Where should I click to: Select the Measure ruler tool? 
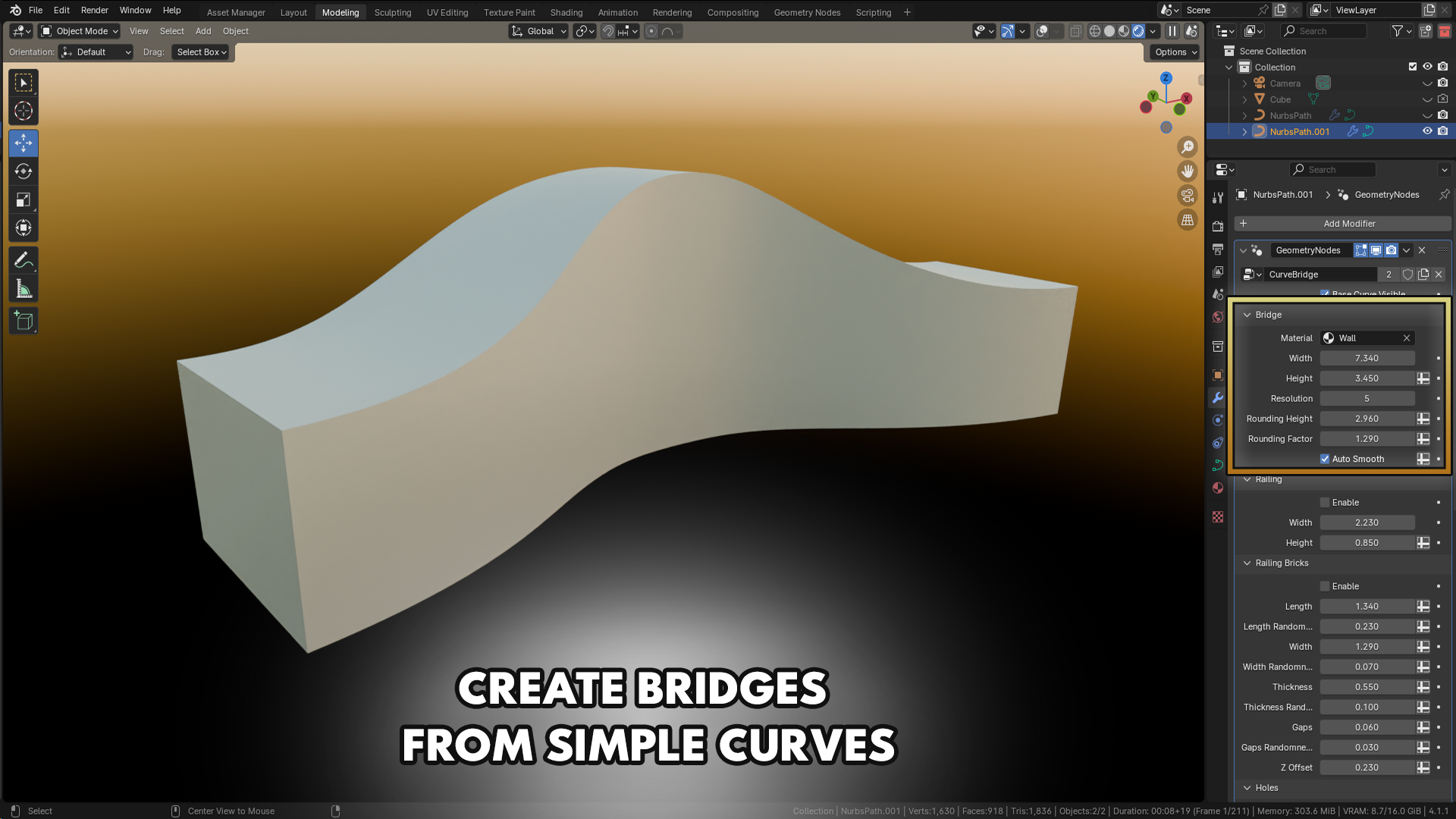[24, 290]
